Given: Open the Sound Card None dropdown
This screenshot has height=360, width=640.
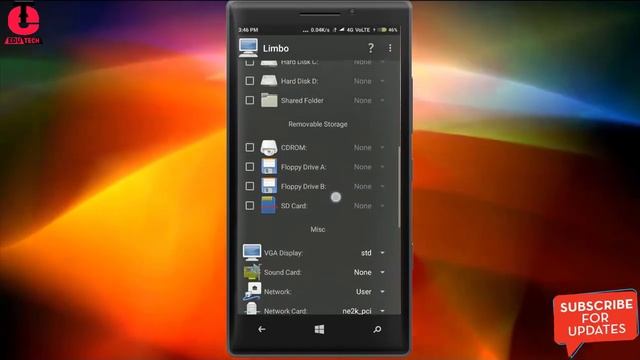Looking at the screenshot, I should coord(369,272).
